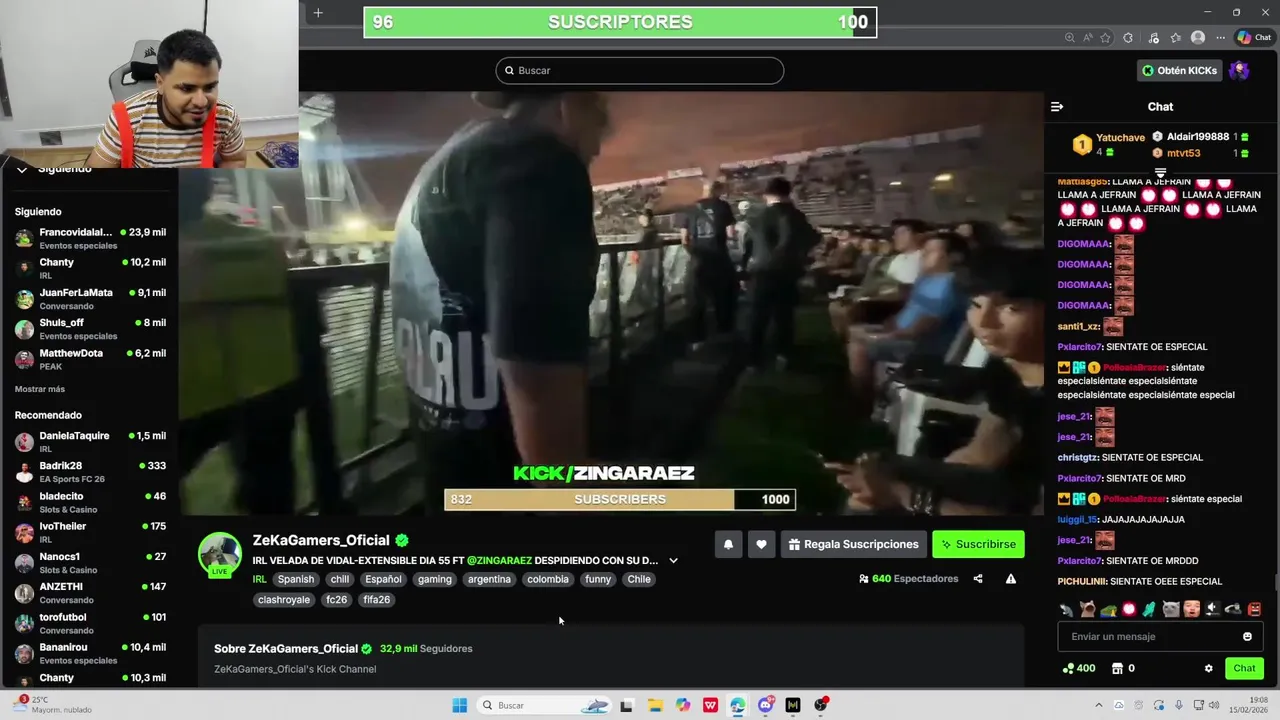Report stream via warning triangle icon
1280x720 pixels.
point(1011,579)
